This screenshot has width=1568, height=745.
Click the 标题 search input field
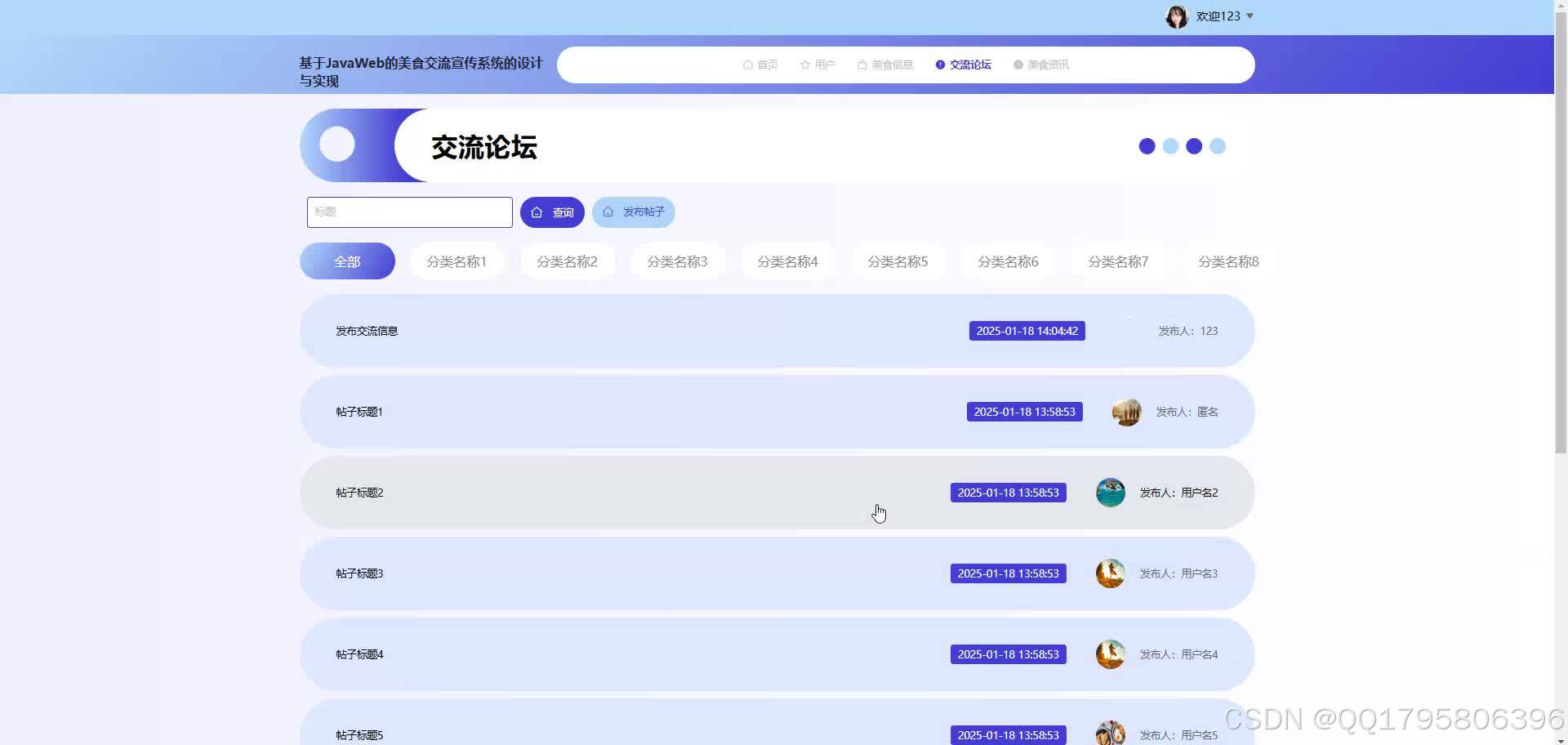point(409,212)
